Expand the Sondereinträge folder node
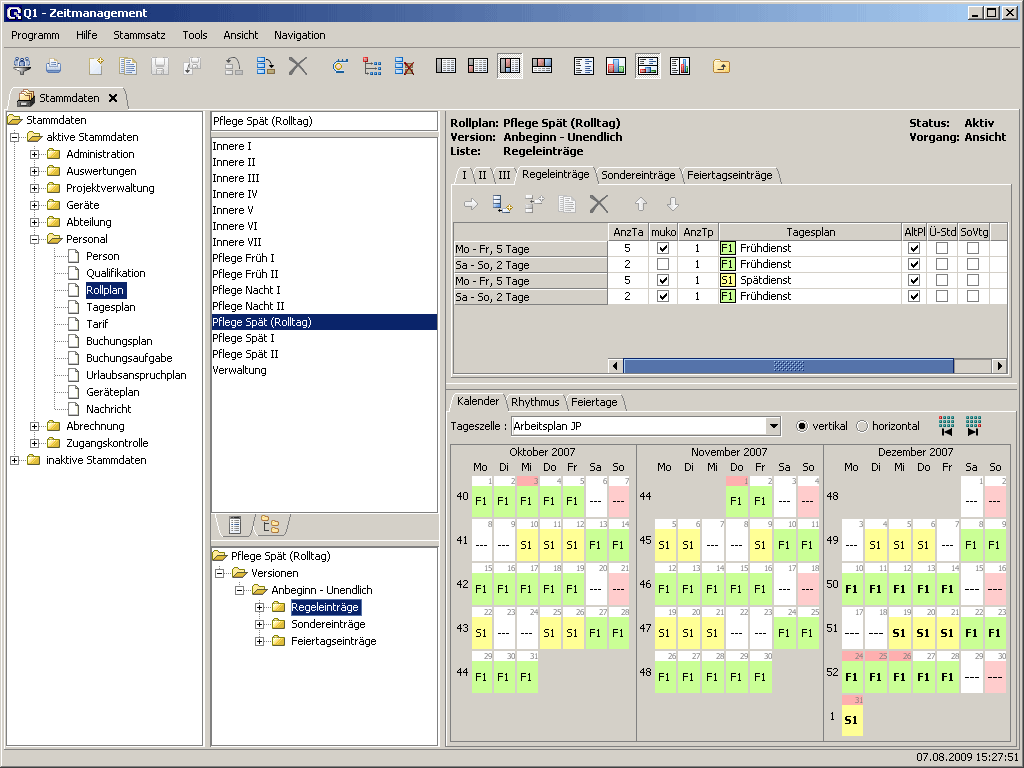Screen dimensions: 1024x768 pyautogui.click(x=260, y=624)
